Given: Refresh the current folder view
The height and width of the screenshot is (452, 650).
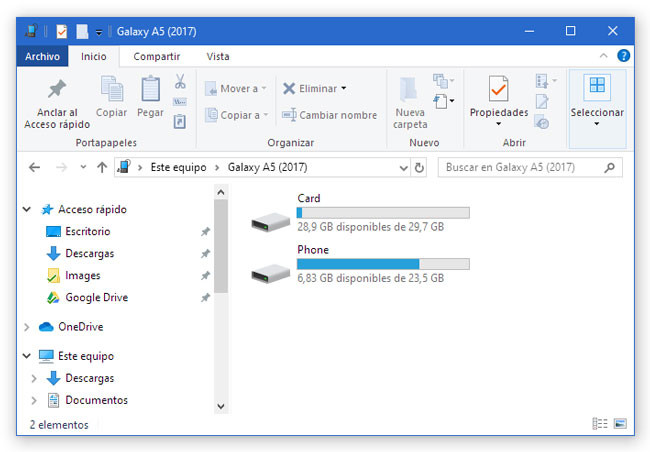Looking at the screenshot, I should tap(419, 167).
